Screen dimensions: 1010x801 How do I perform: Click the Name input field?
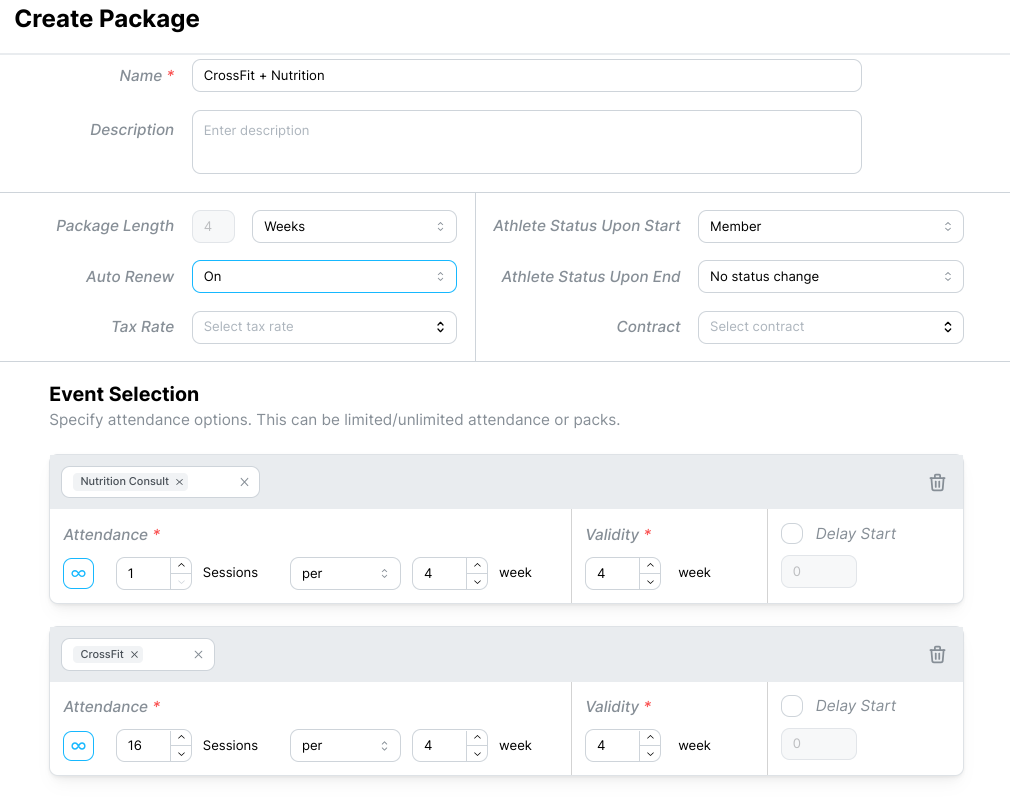coord(526,75)
